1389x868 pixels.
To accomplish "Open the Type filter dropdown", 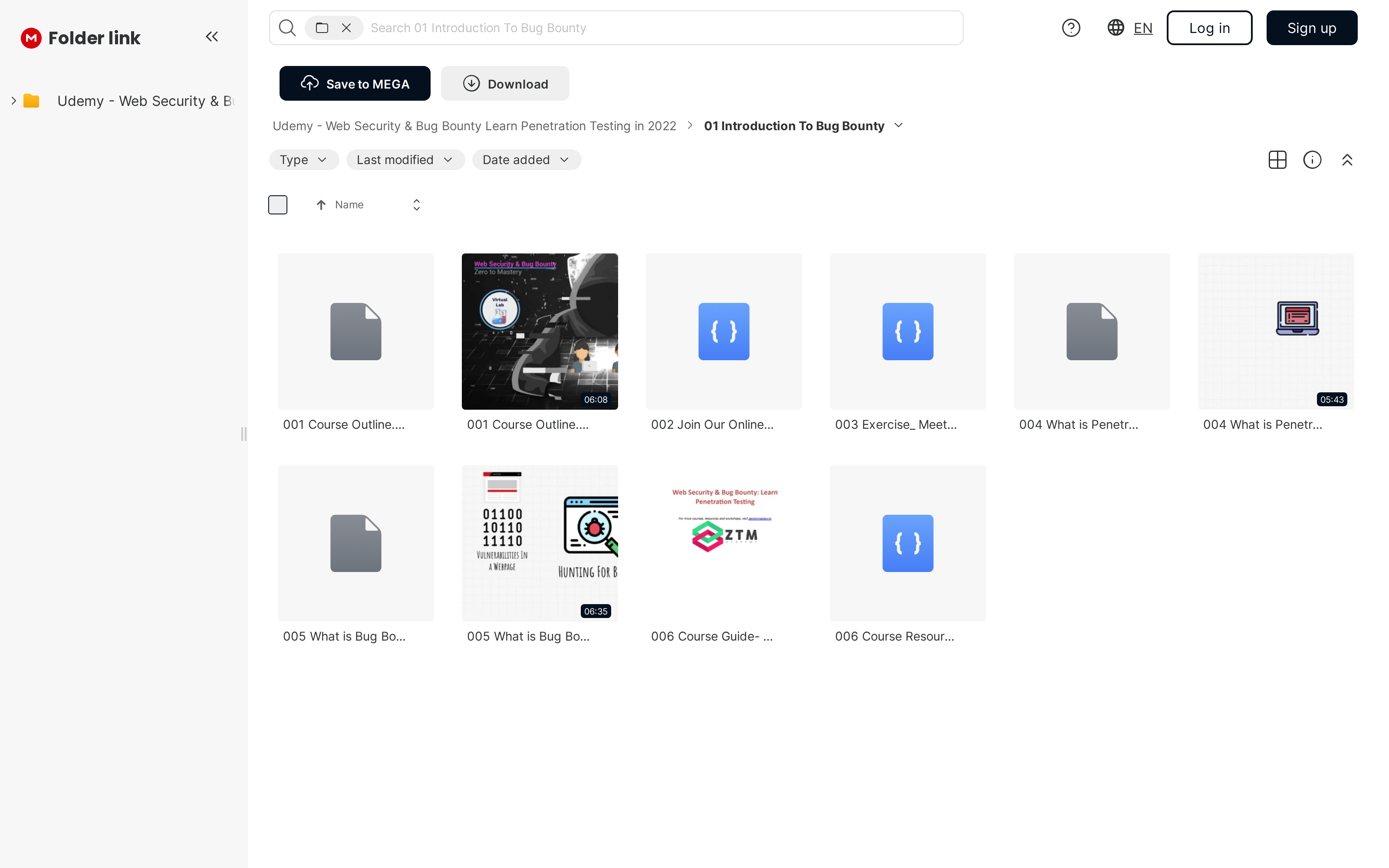I will click(x=304, y=160).
